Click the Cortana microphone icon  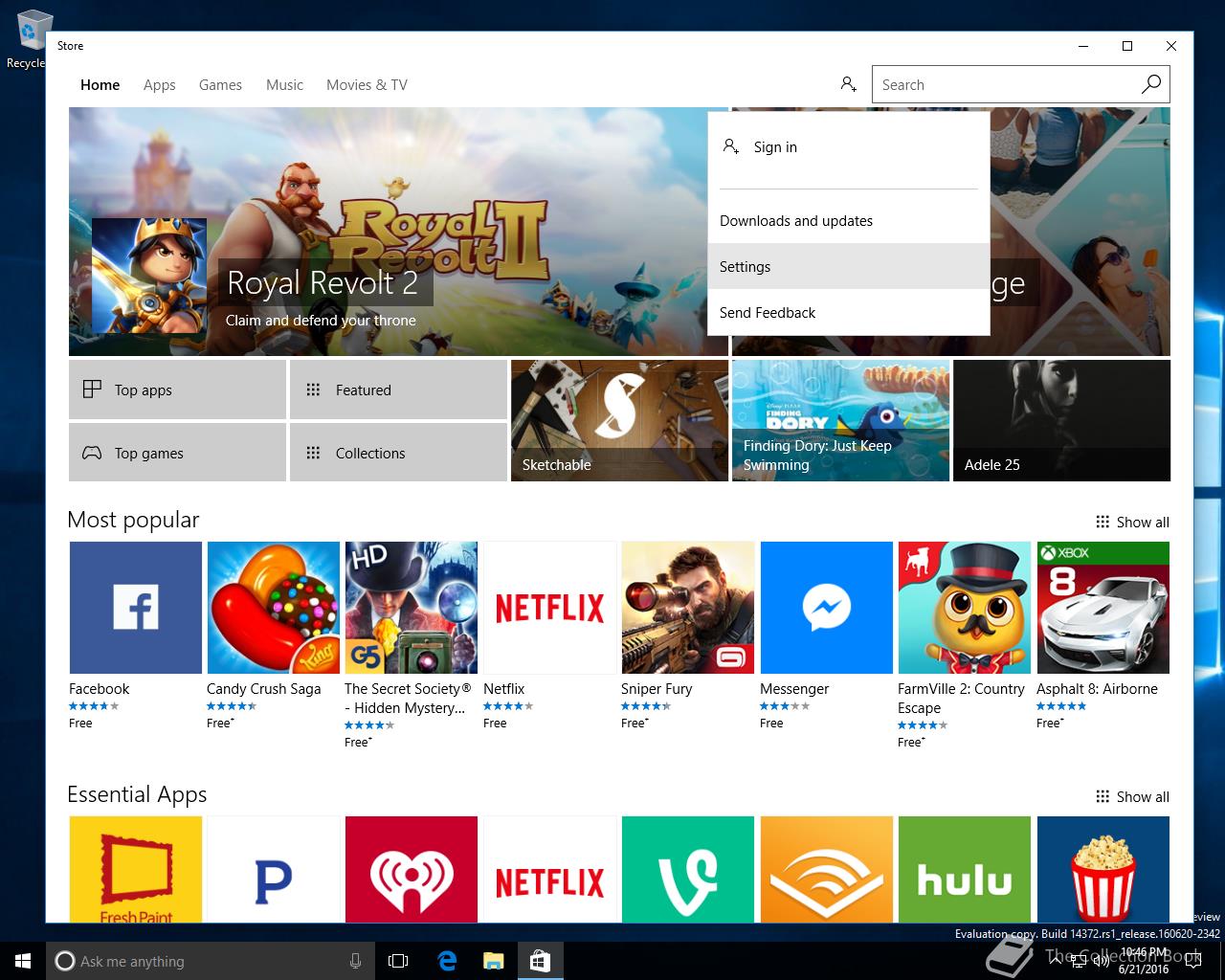pyautogui.click(x=355, y=961)
